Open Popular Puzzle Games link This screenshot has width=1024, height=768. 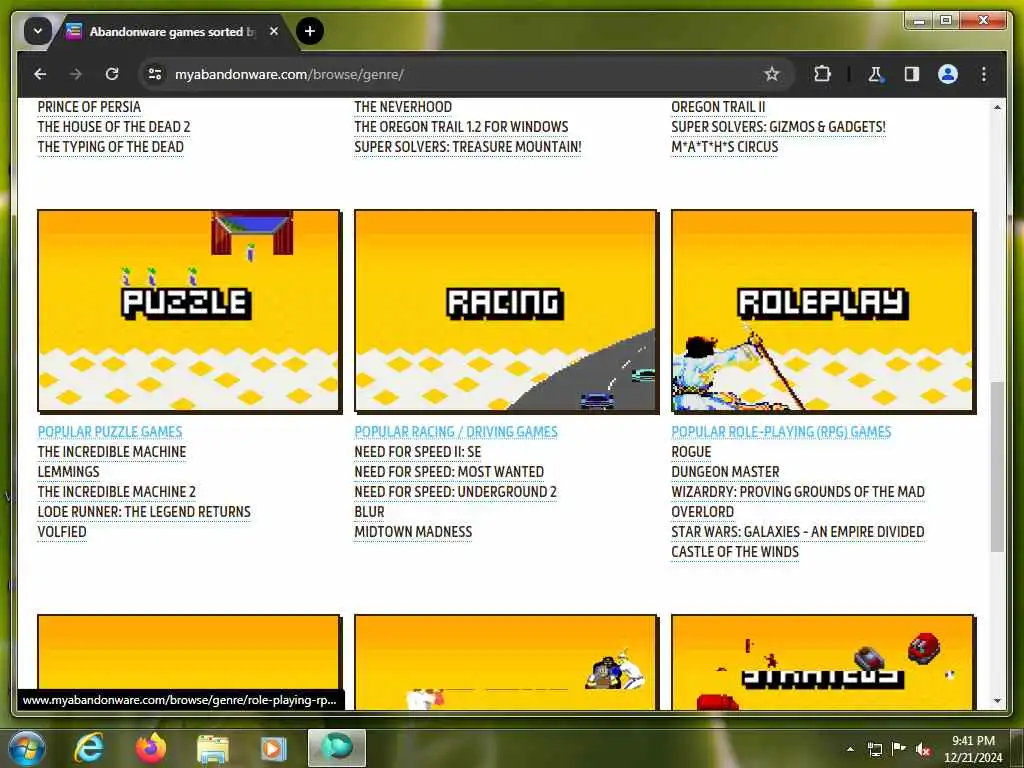pyautogui.click(x=110, y=432)
